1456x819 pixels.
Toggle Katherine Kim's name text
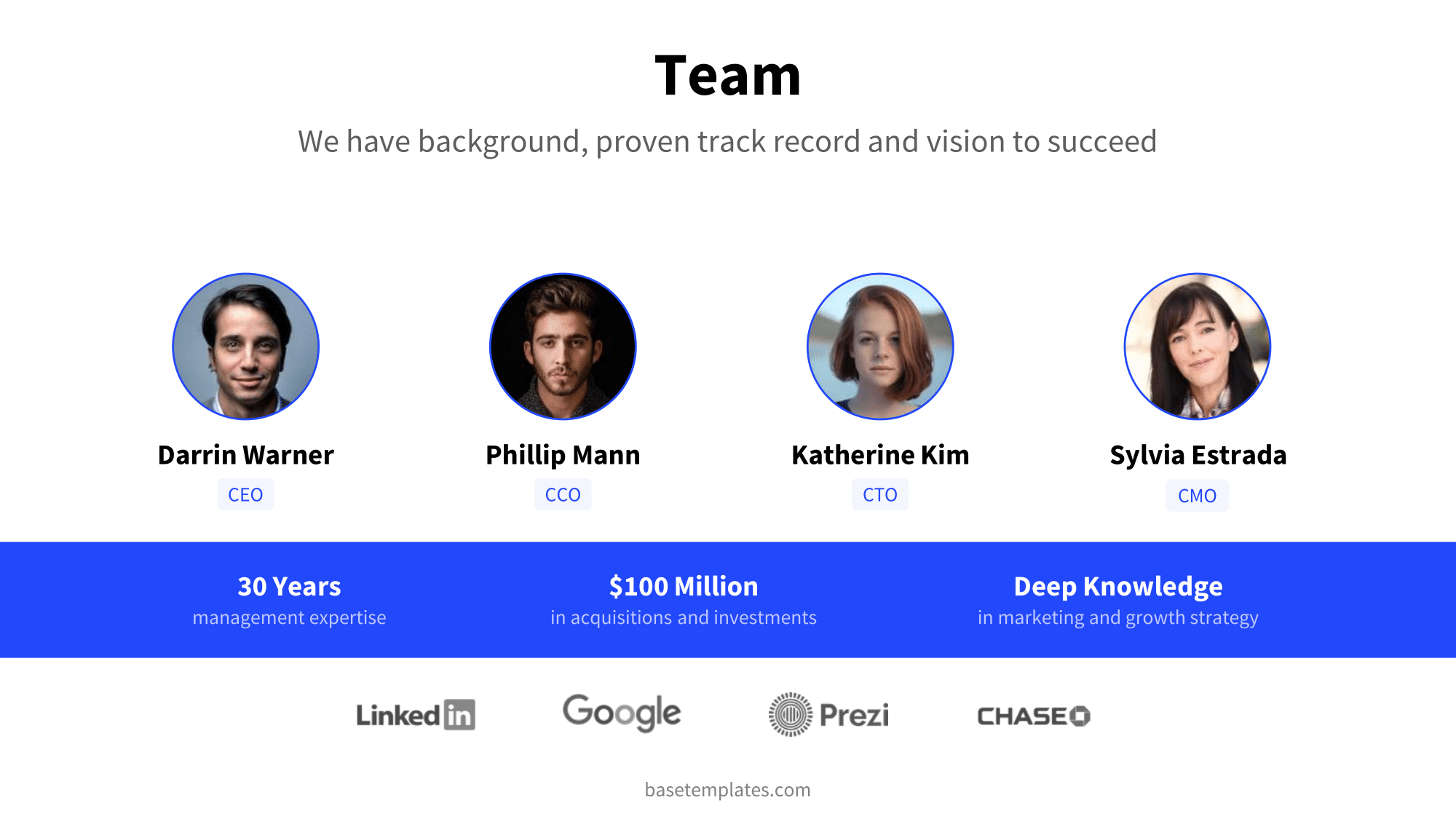point(880,454)
